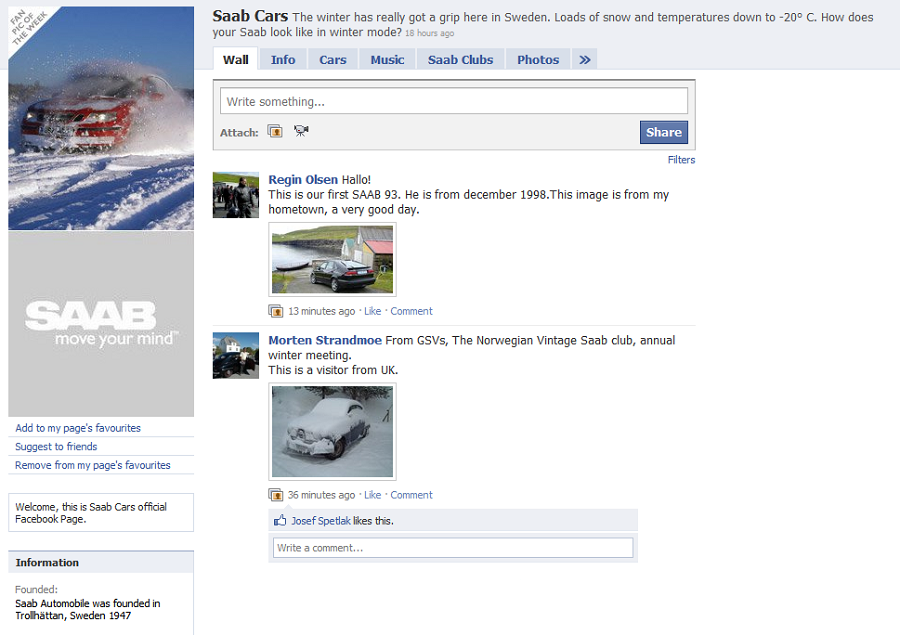Click Morten Strandmoe's profile picture
The image size is (900, 635).
(235, 356)
